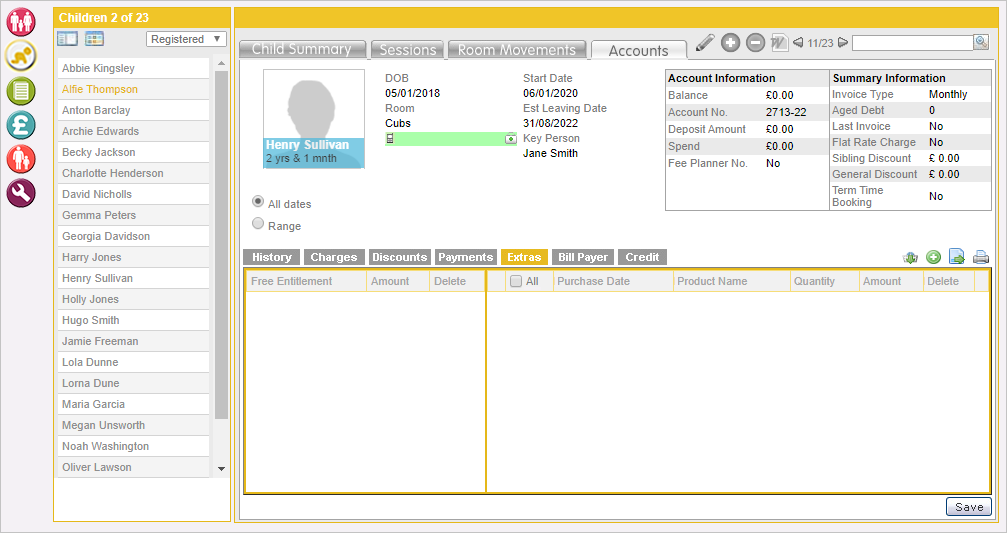The image size is (1007, 533).
Task: Open the children (crawling baby) module
Action: [21, 56]
